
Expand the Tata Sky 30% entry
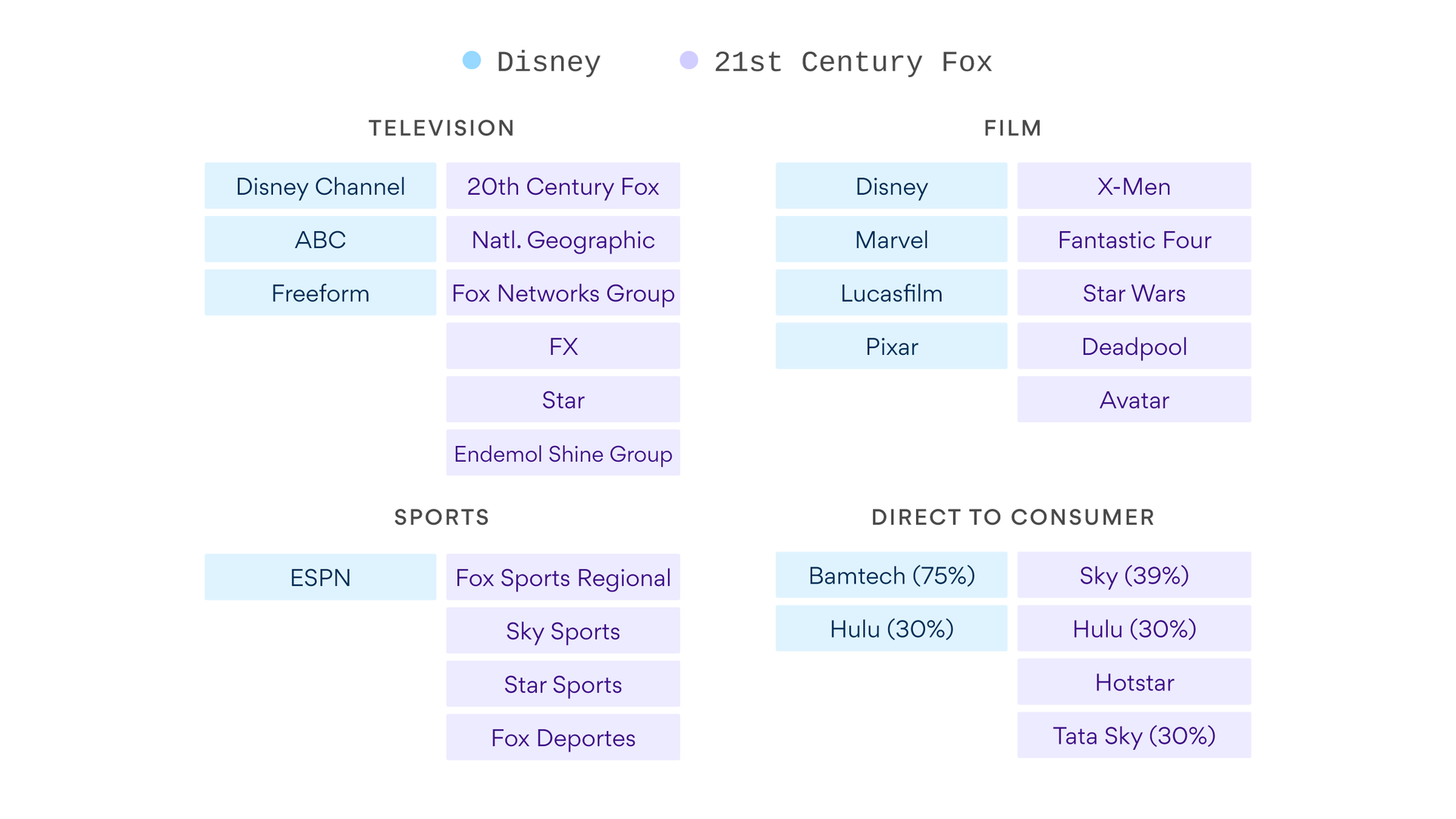[1134, 736]
